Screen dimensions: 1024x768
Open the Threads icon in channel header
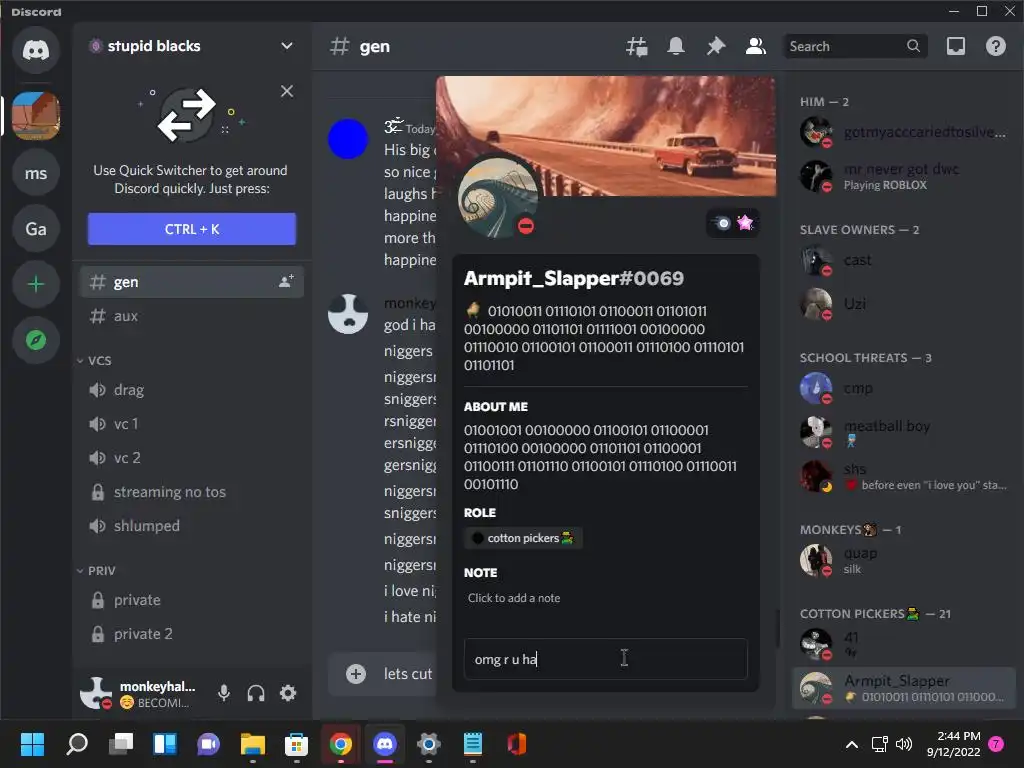pos(637,46)
